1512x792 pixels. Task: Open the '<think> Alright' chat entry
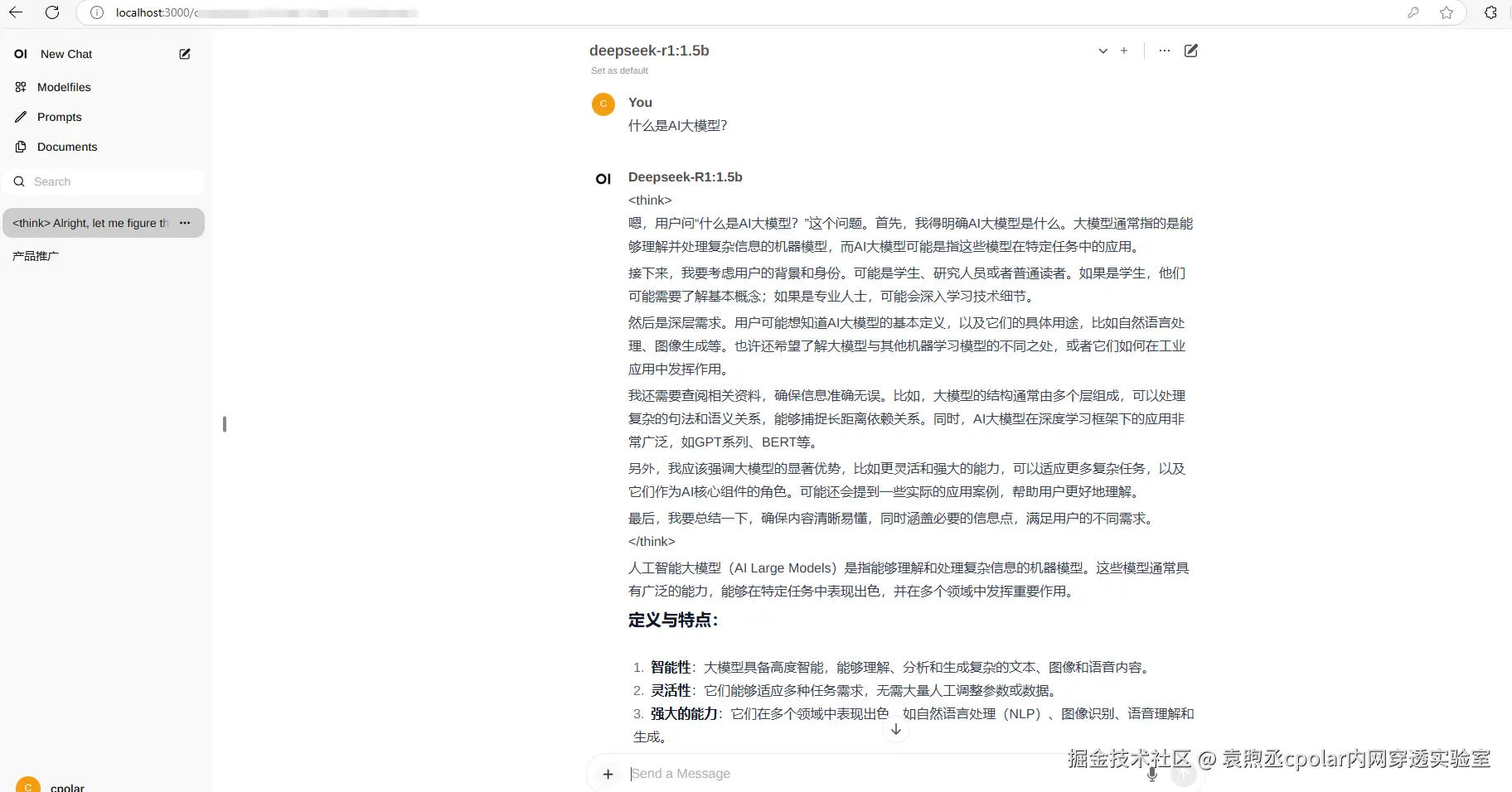click(90, 223)
